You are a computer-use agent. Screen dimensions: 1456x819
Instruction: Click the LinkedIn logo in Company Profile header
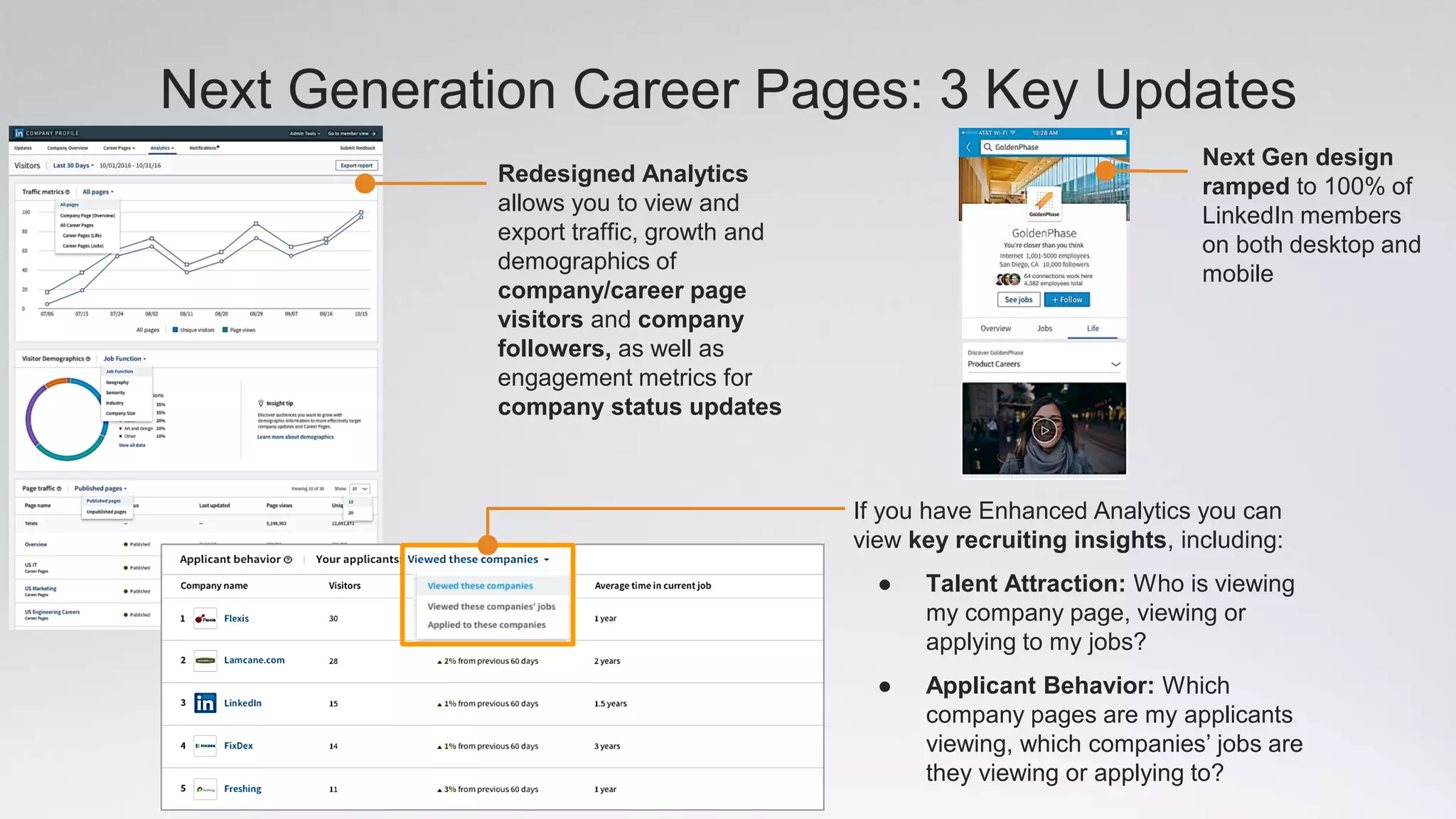click(19, 133)
